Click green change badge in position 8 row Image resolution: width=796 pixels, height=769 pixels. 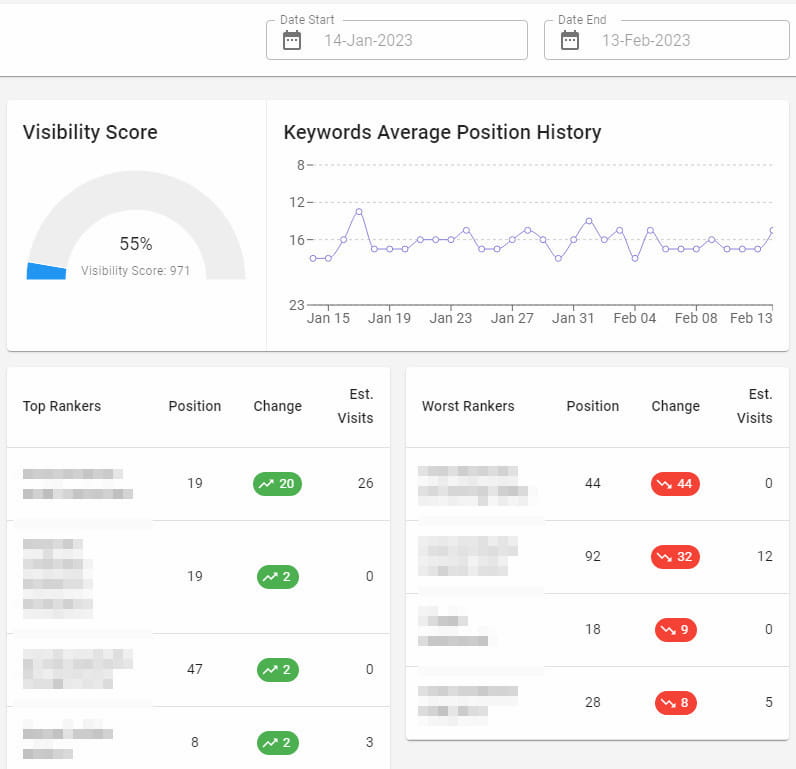[x=278, y=743]
